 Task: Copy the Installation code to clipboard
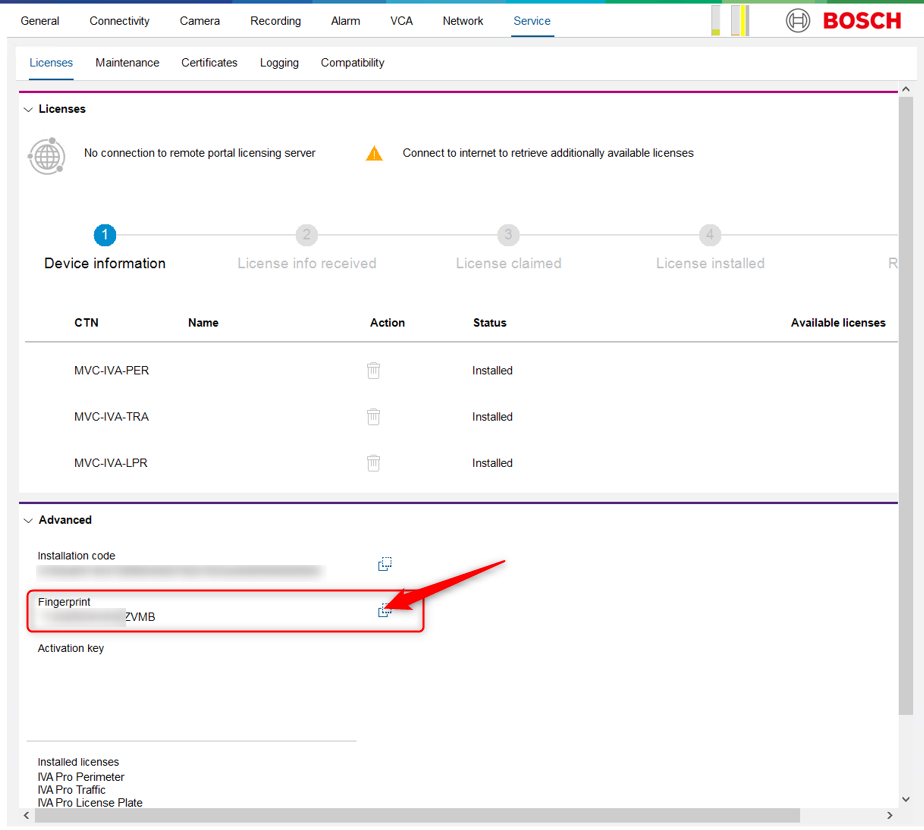pyautogui.click(x=384, y=565)
